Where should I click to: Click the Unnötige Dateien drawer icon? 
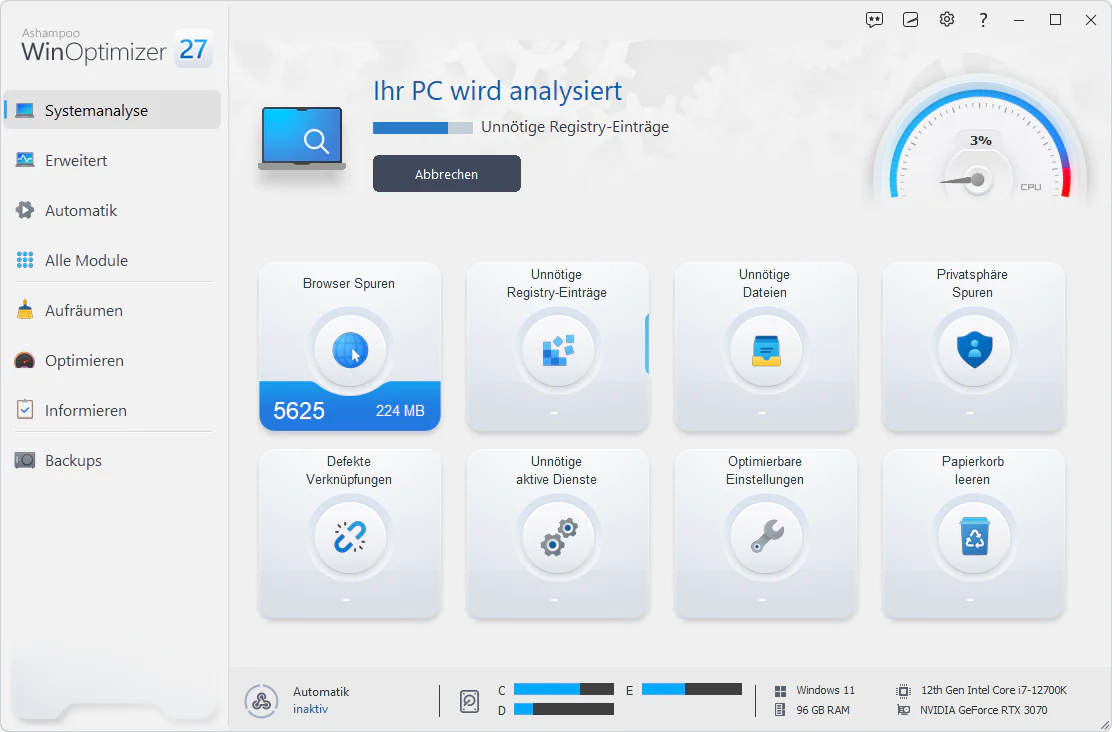pos(766,350)
